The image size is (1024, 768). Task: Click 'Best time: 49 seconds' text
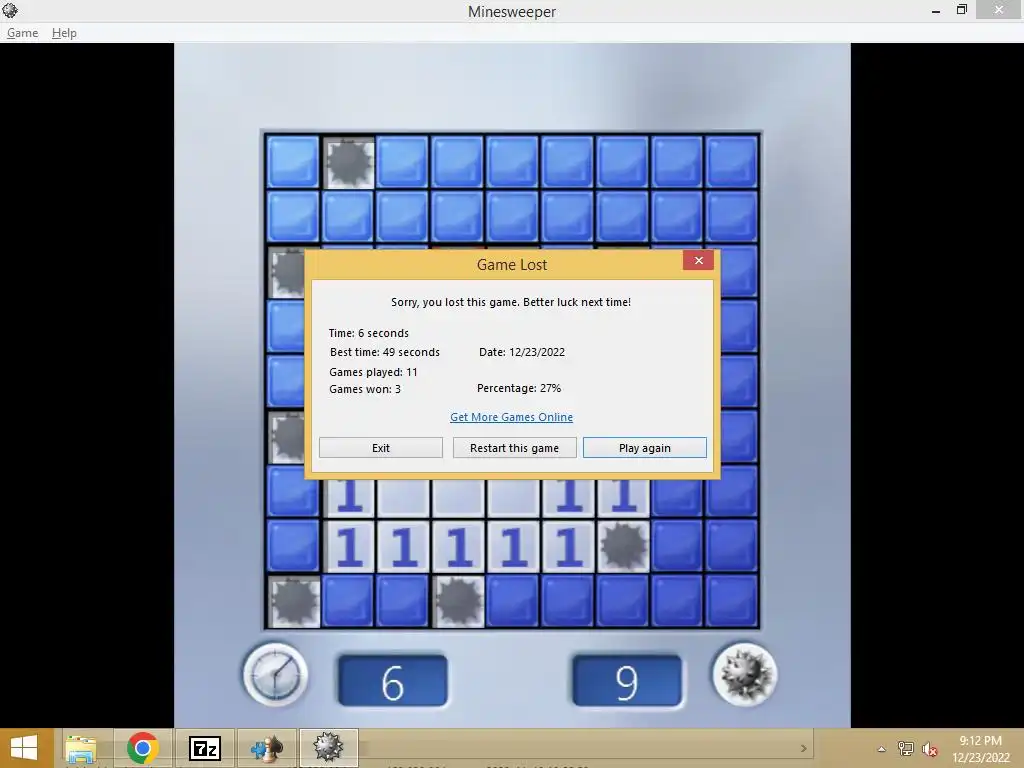point(385,352)
